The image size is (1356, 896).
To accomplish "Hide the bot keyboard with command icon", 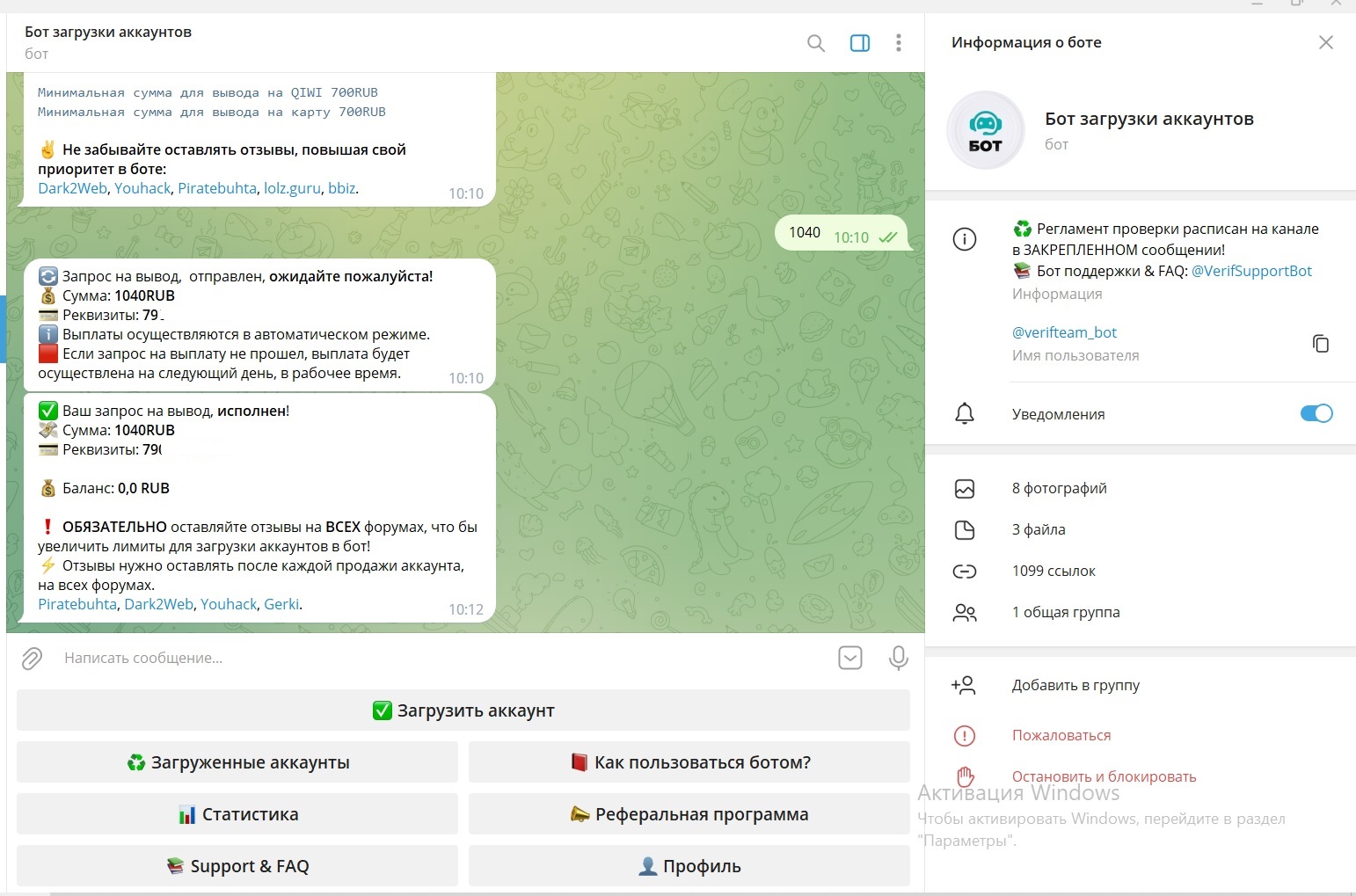I will pyautogui.click(x=849, y=658).
